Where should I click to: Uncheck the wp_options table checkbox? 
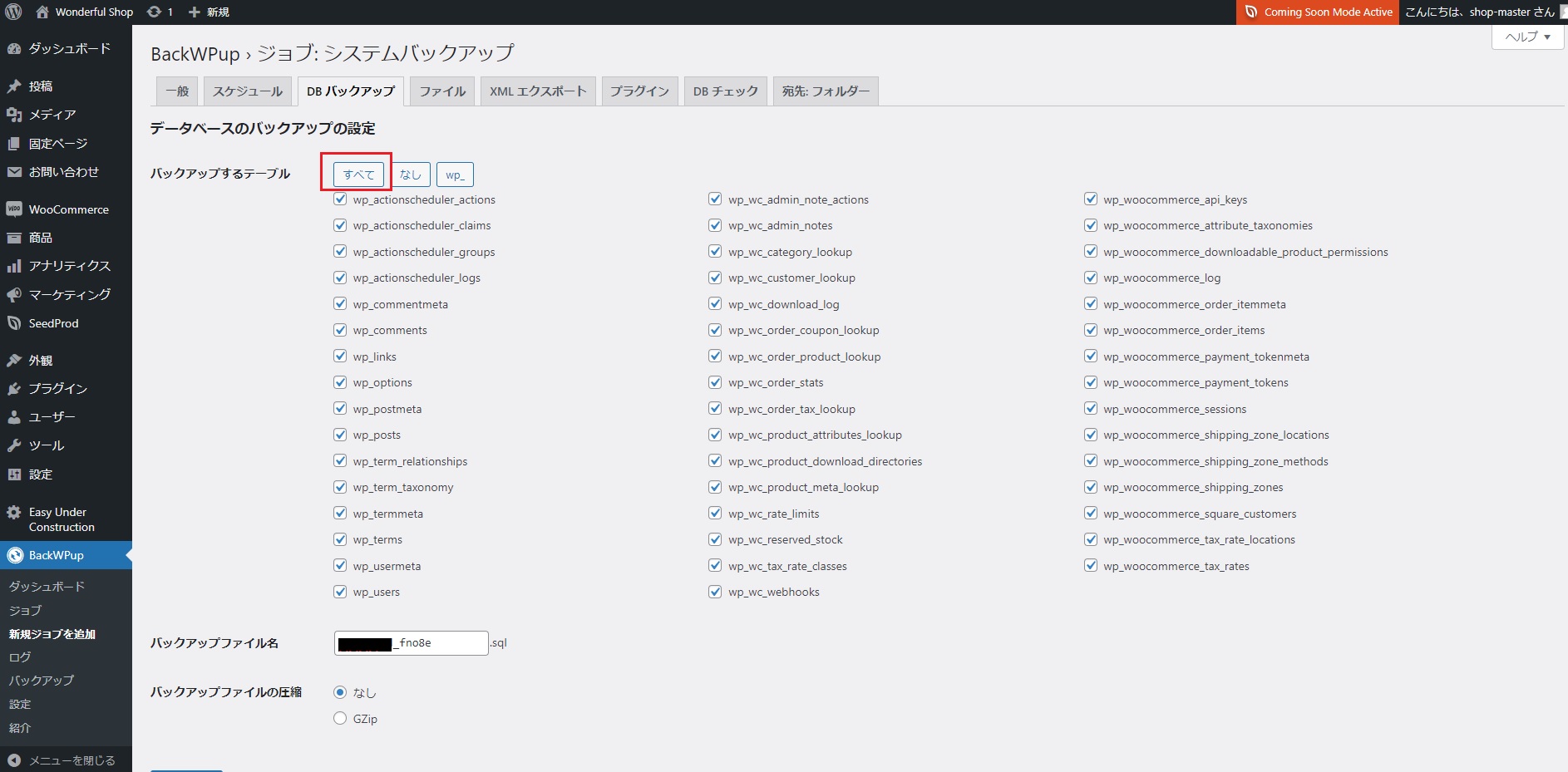(x=340, y=382)
